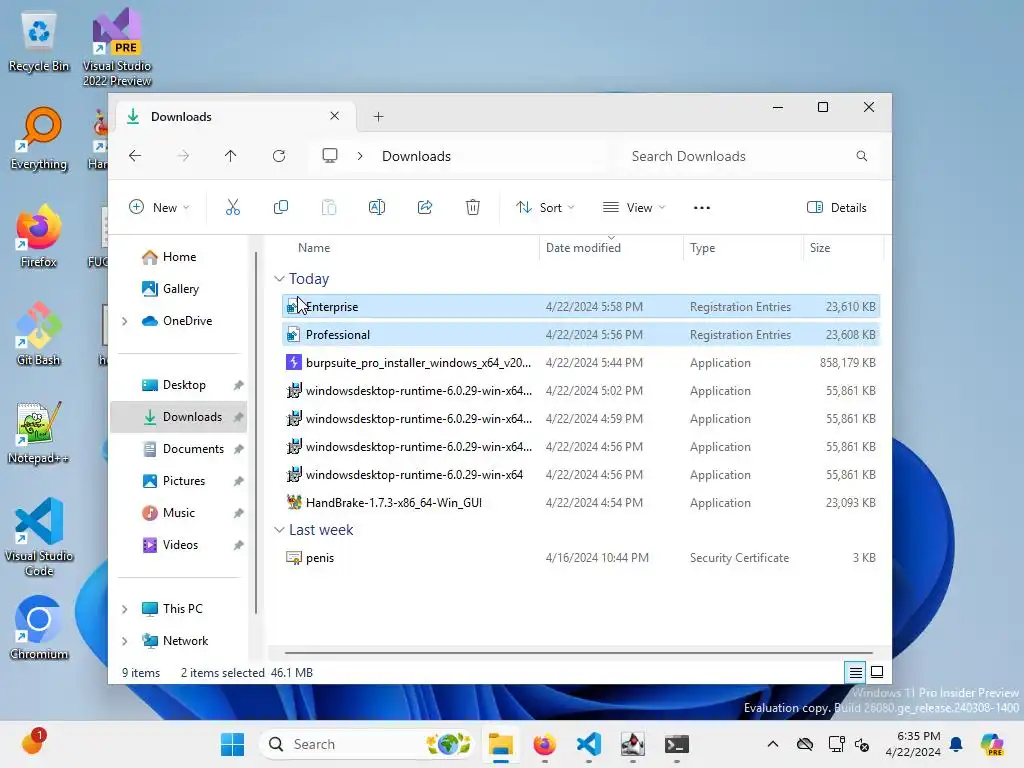Click the horizontal scrollbar in file list

pyautogui.click(x=579, y=652)
